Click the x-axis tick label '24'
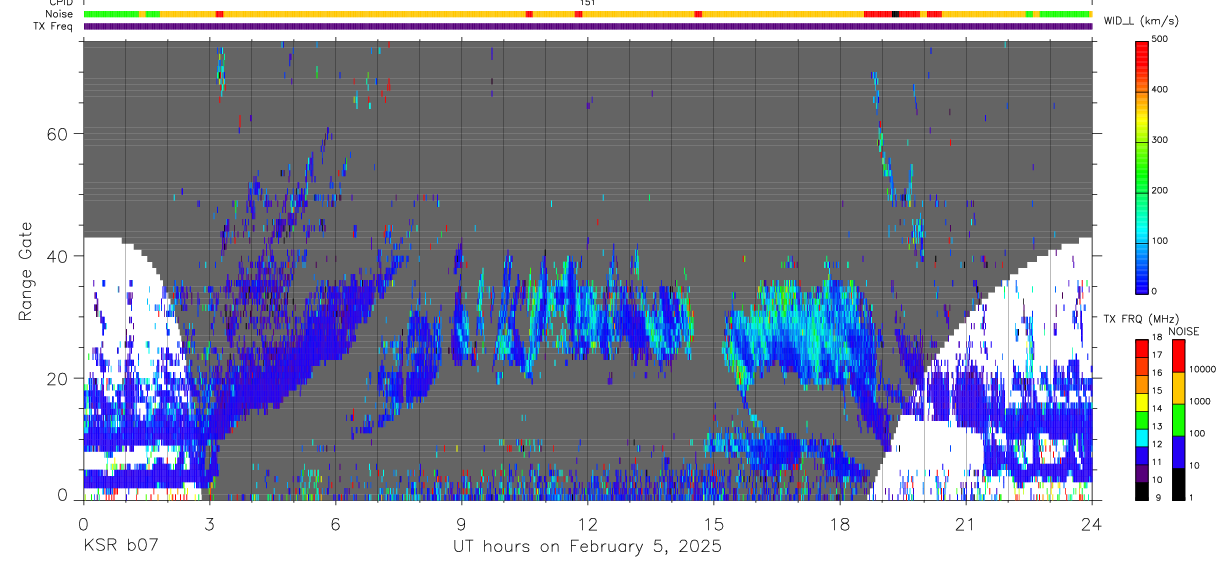 click(1091, 525)
